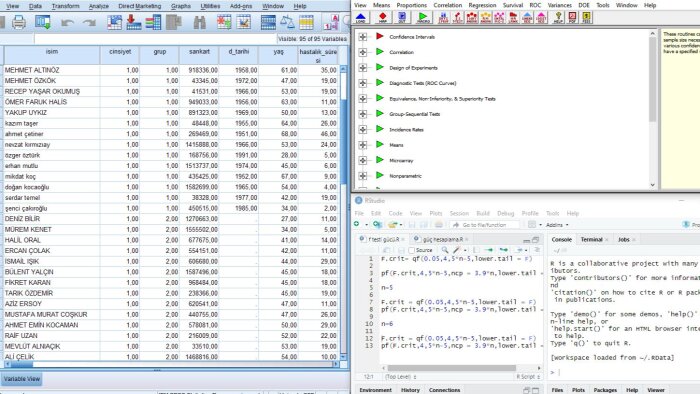Click the red MAP icon in the PASS toolbar
Screen dimensions: 700x394
tap(383, 17)
